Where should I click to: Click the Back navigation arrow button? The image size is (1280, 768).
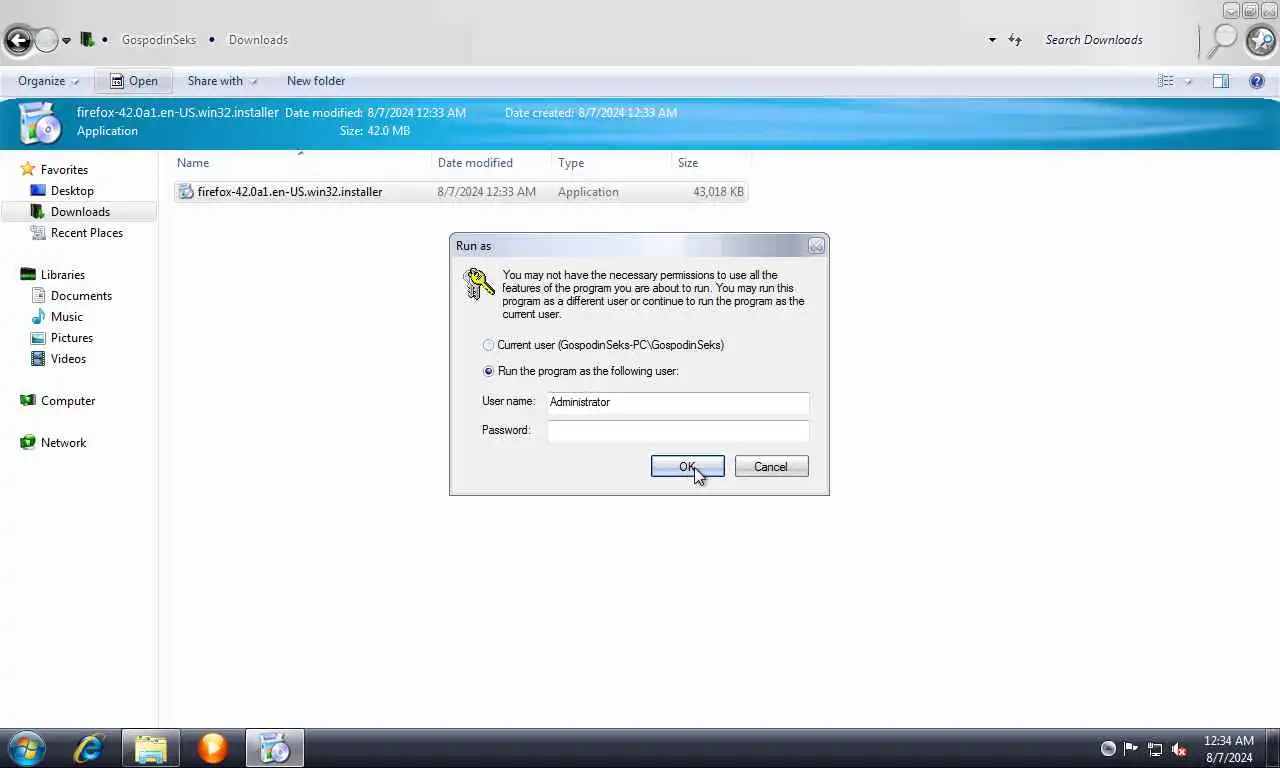(x=18, y=40)
